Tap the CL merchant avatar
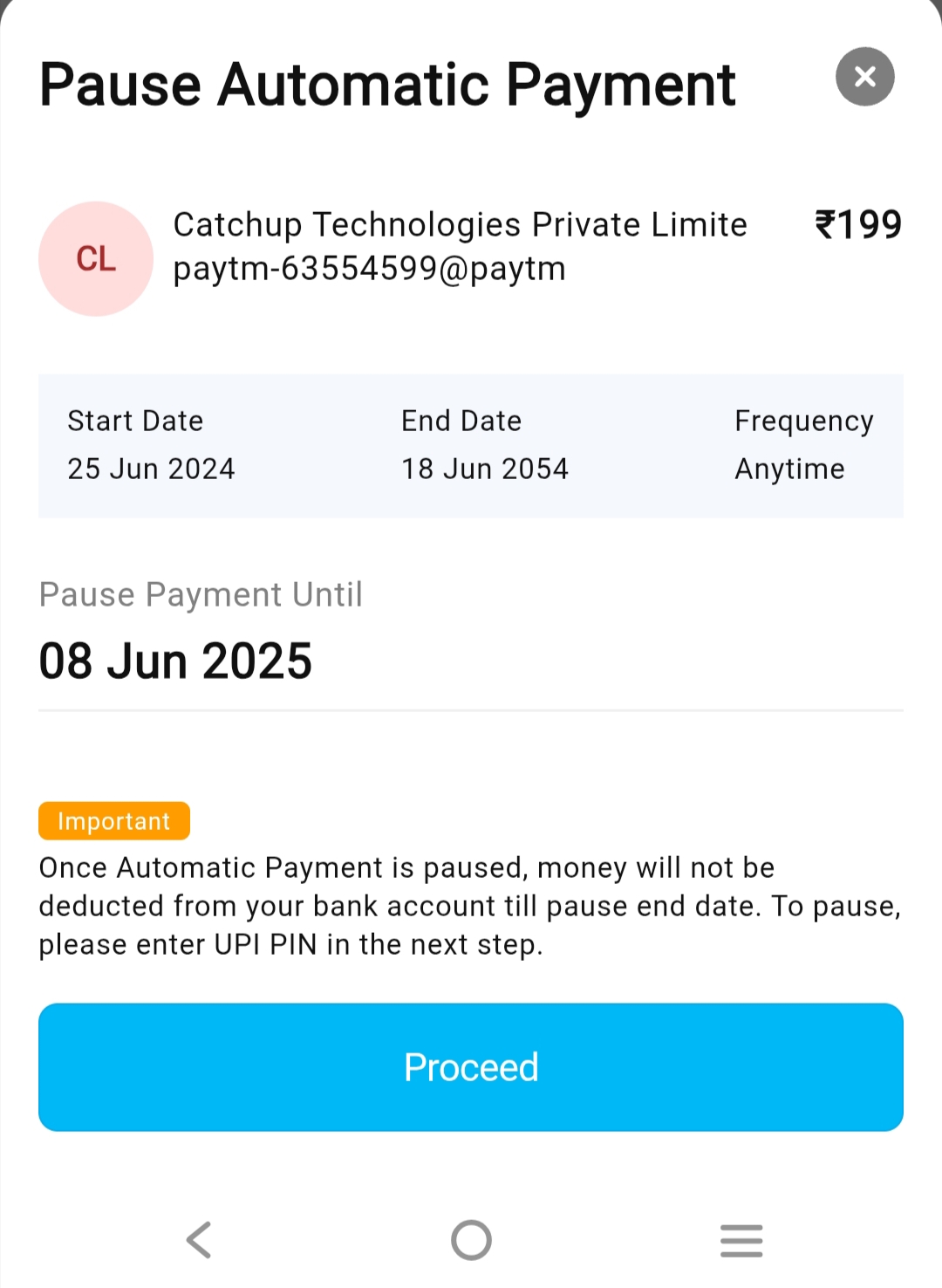The image size is (942, 1288). click(x=96, y=259)
